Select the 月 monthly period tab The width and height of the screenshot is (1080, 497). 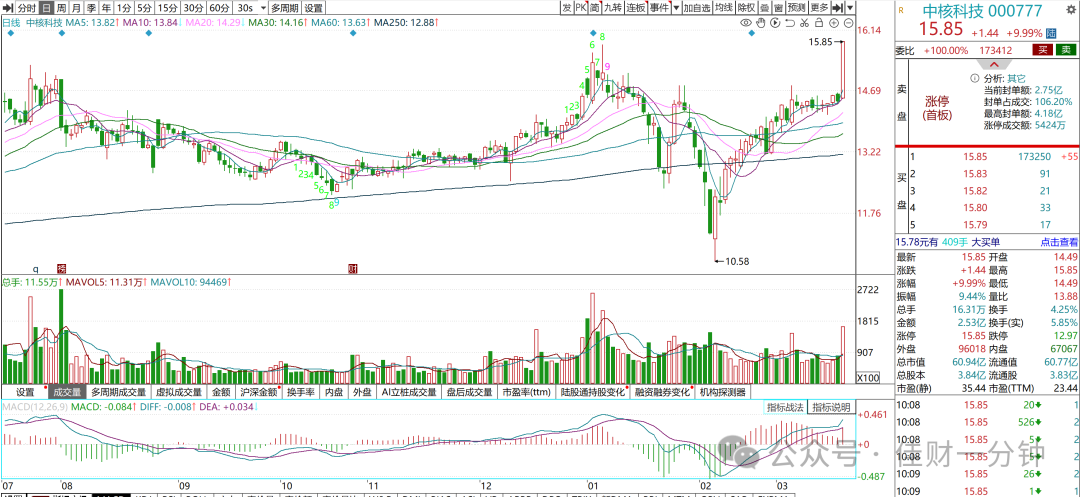point(76,8)
